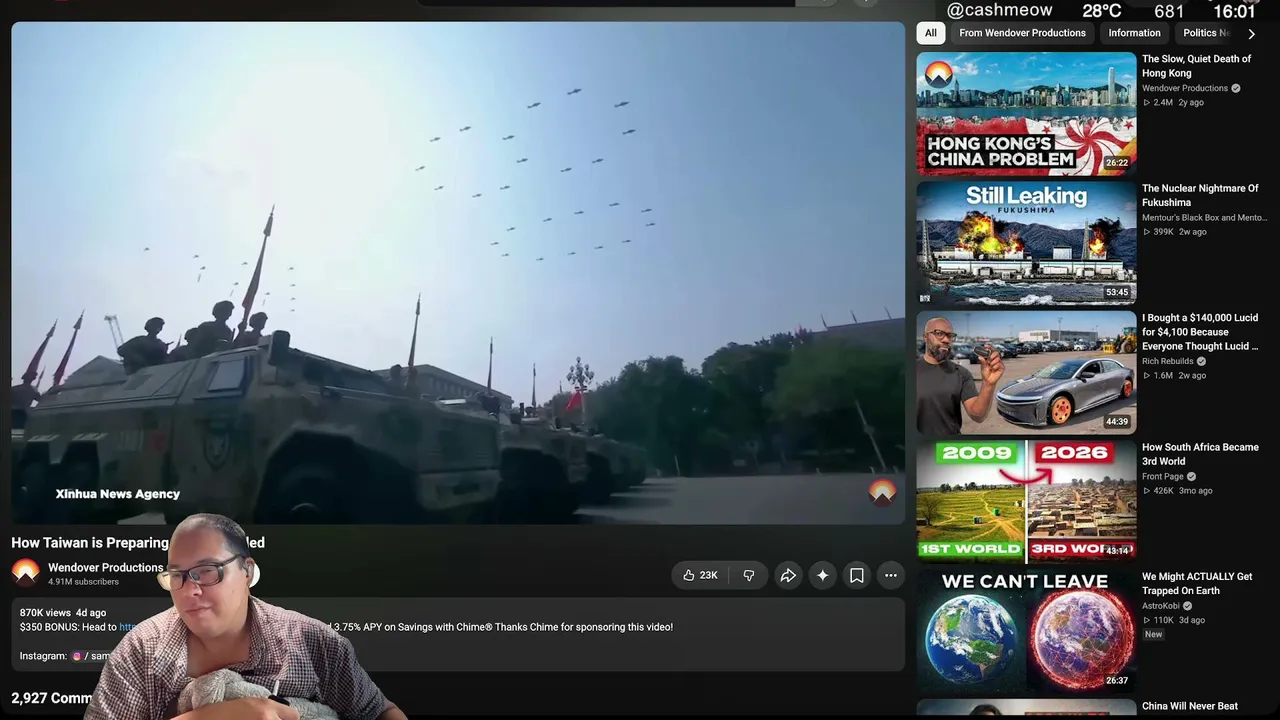The width and height of the screenshot is (1280, 720).
Task: Open the three-dot more actions menu
Action: [x=891, y=575]
